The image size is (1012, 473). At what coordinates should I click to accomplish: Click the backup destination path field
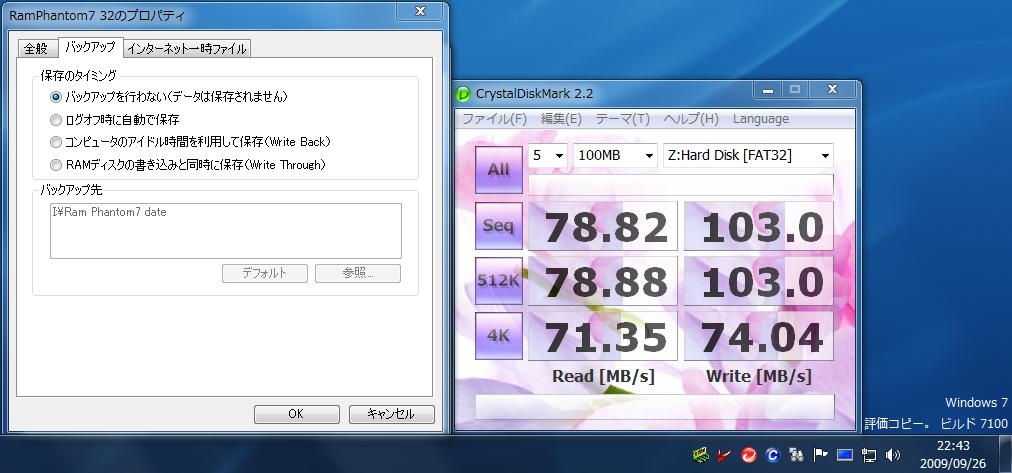[226, 231]
